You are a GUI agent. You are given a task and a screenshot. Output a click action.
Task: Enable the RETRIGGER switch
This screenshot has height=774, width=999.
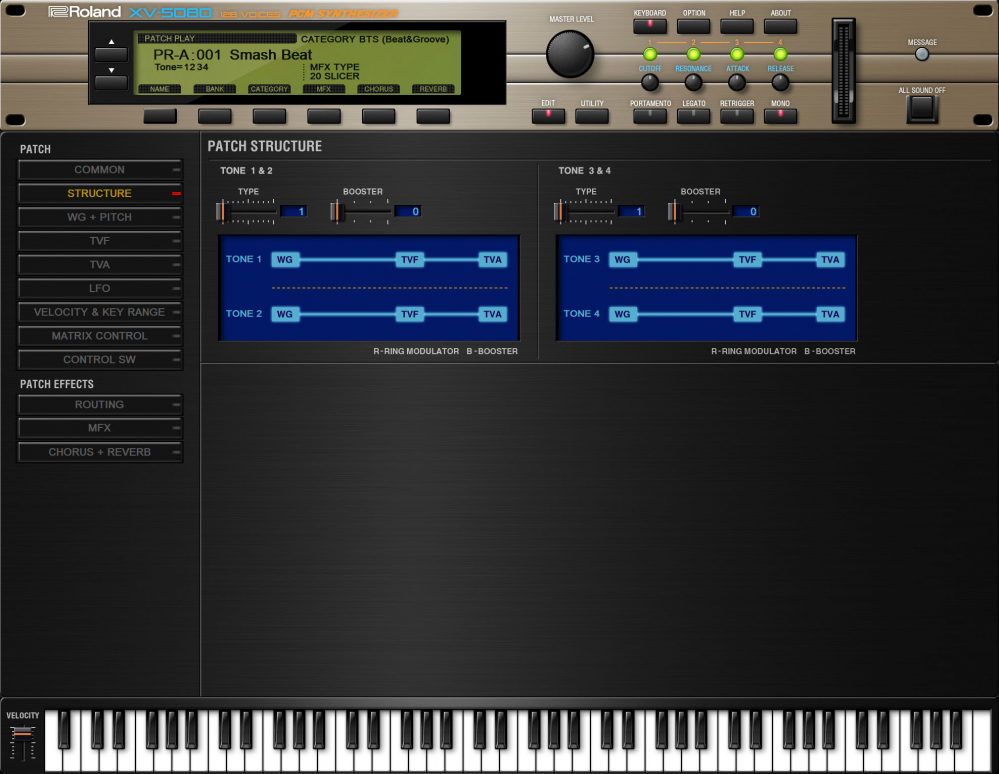pos(737,116)
